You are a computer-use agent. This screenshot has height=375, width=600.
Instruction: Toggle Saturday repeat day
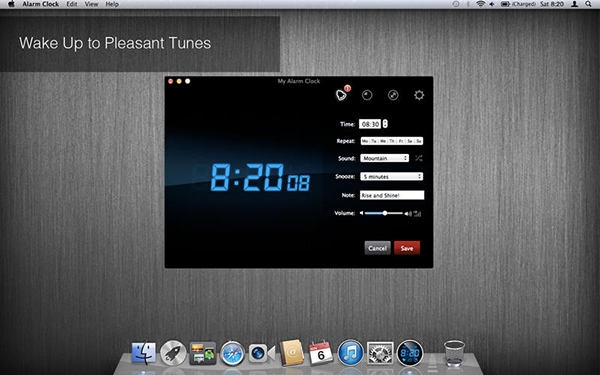click(x=409, y=141)
